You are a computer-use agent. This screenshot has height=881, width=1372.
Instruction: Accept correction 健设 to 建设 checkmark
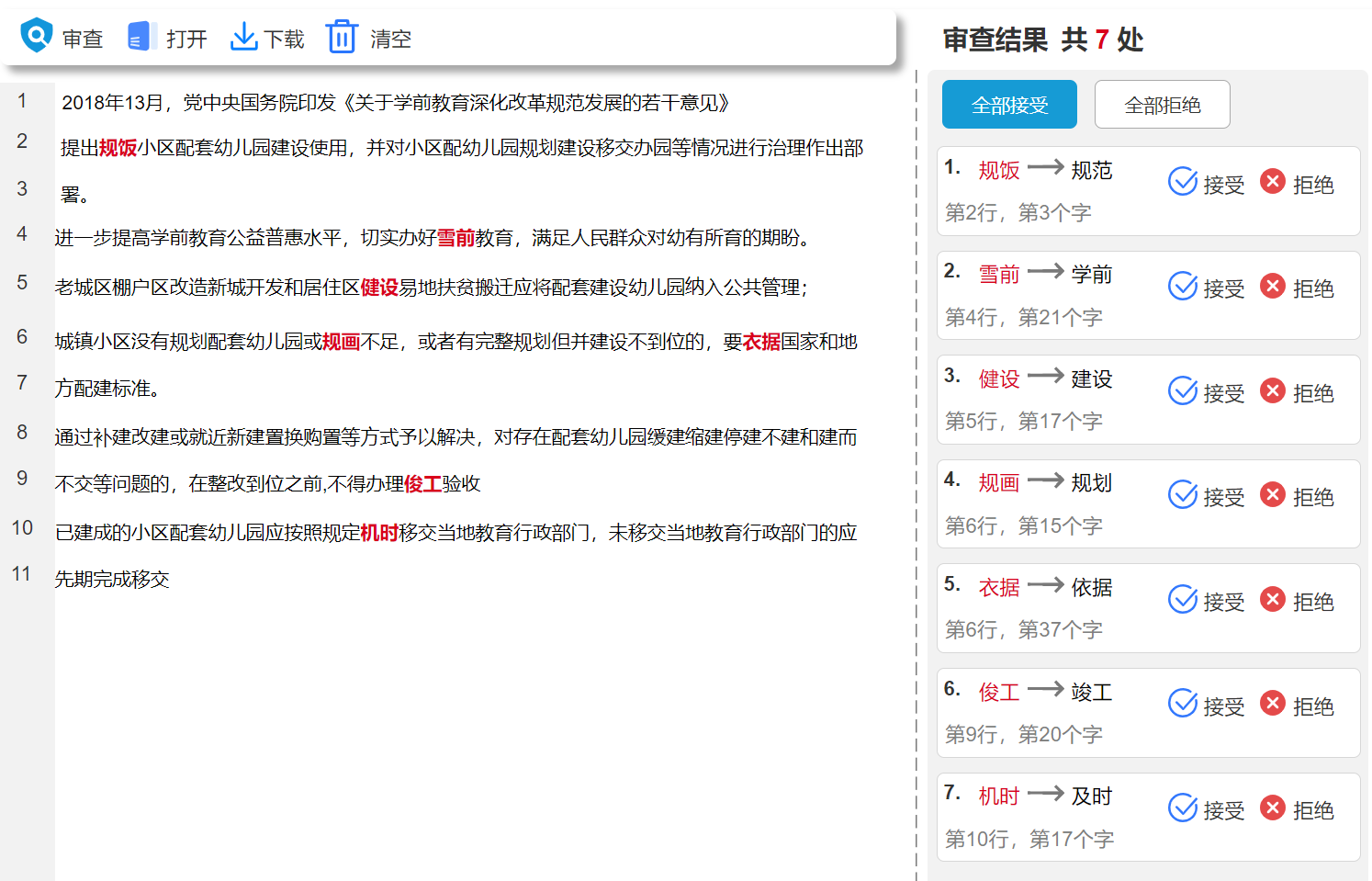tap(1183, 390)
